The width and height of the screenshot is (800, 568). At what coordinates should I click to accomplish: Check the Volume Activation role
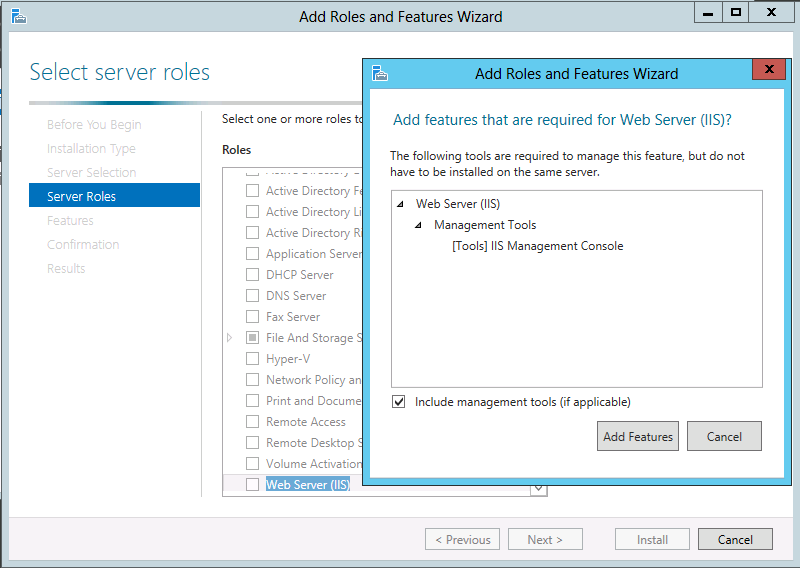[x=253, y=463]
